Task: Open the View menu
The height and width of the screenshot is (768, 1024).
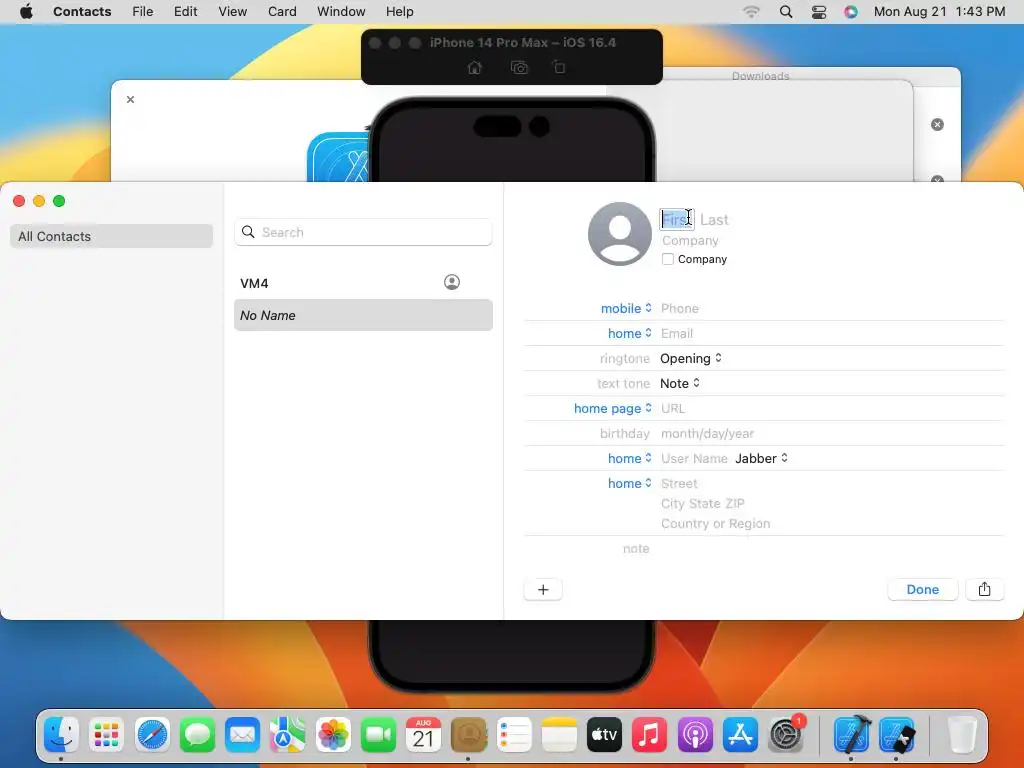Action: 232,12
